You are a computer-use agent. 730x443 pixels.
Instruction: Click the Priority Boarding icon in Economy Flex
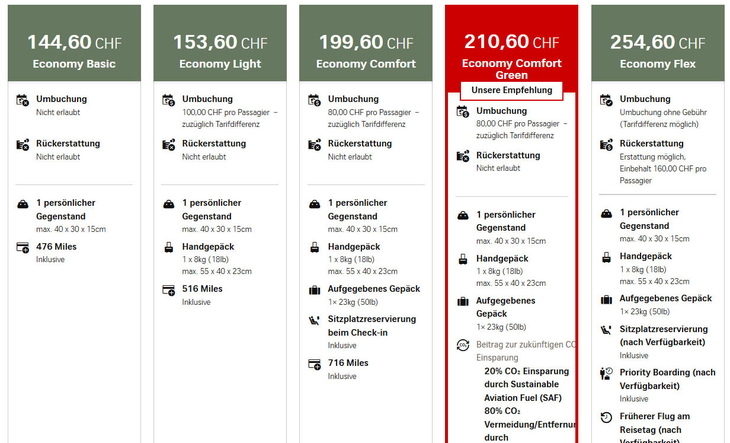pyautogui.click(x=606, y=373)
